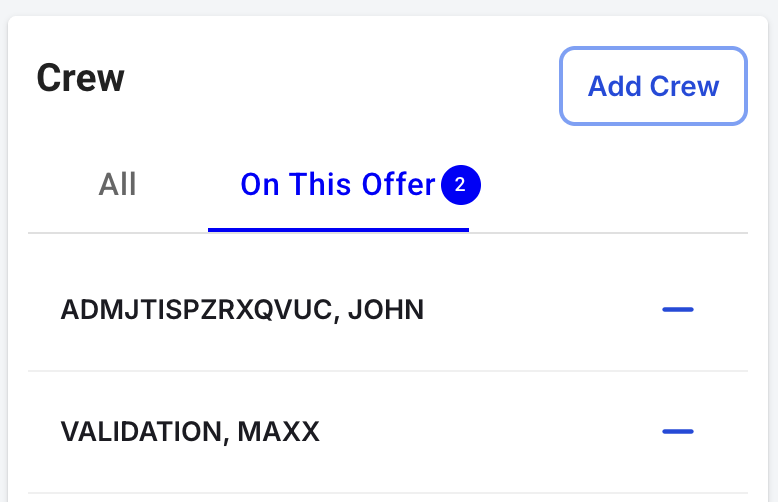The width and height of the screenshot is (778, 502).
Task: Select the On This Offer tab
Action: (x=338, y=185)
